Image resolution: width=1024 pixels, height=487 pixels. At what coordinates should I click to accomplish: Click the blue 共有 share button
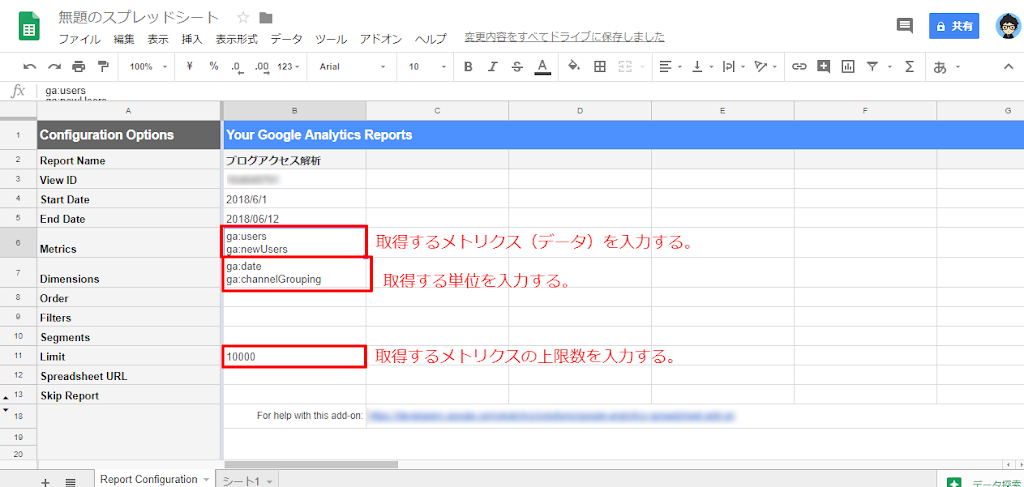pyautogui.click(x=954, y=26)
